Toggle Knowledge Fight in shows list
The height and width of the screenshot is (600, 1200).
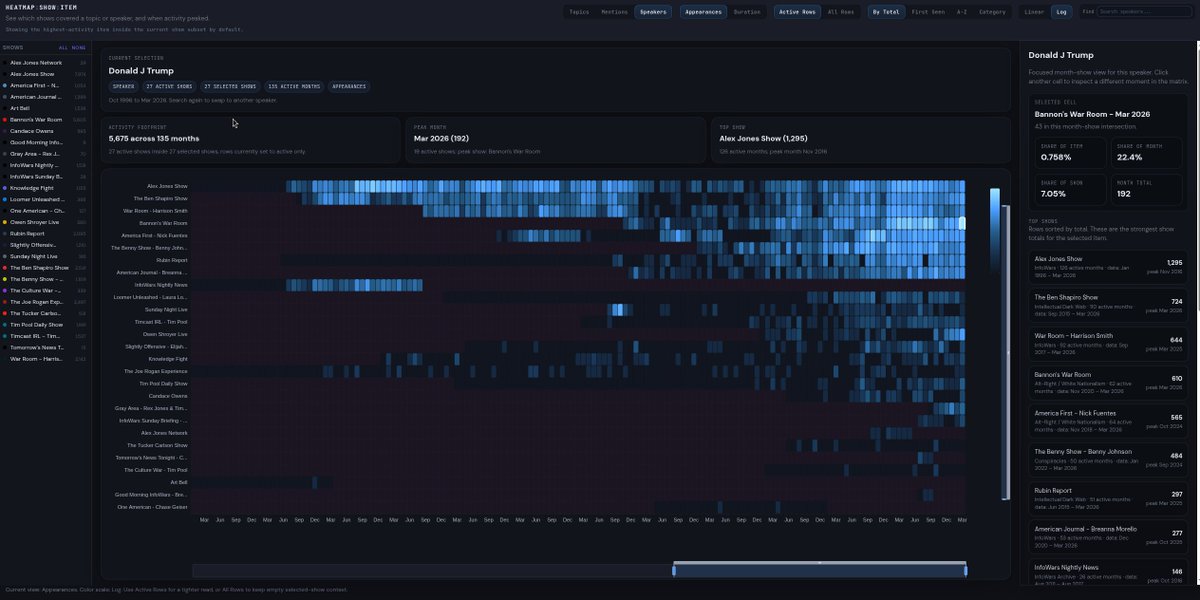pos(45,188)
